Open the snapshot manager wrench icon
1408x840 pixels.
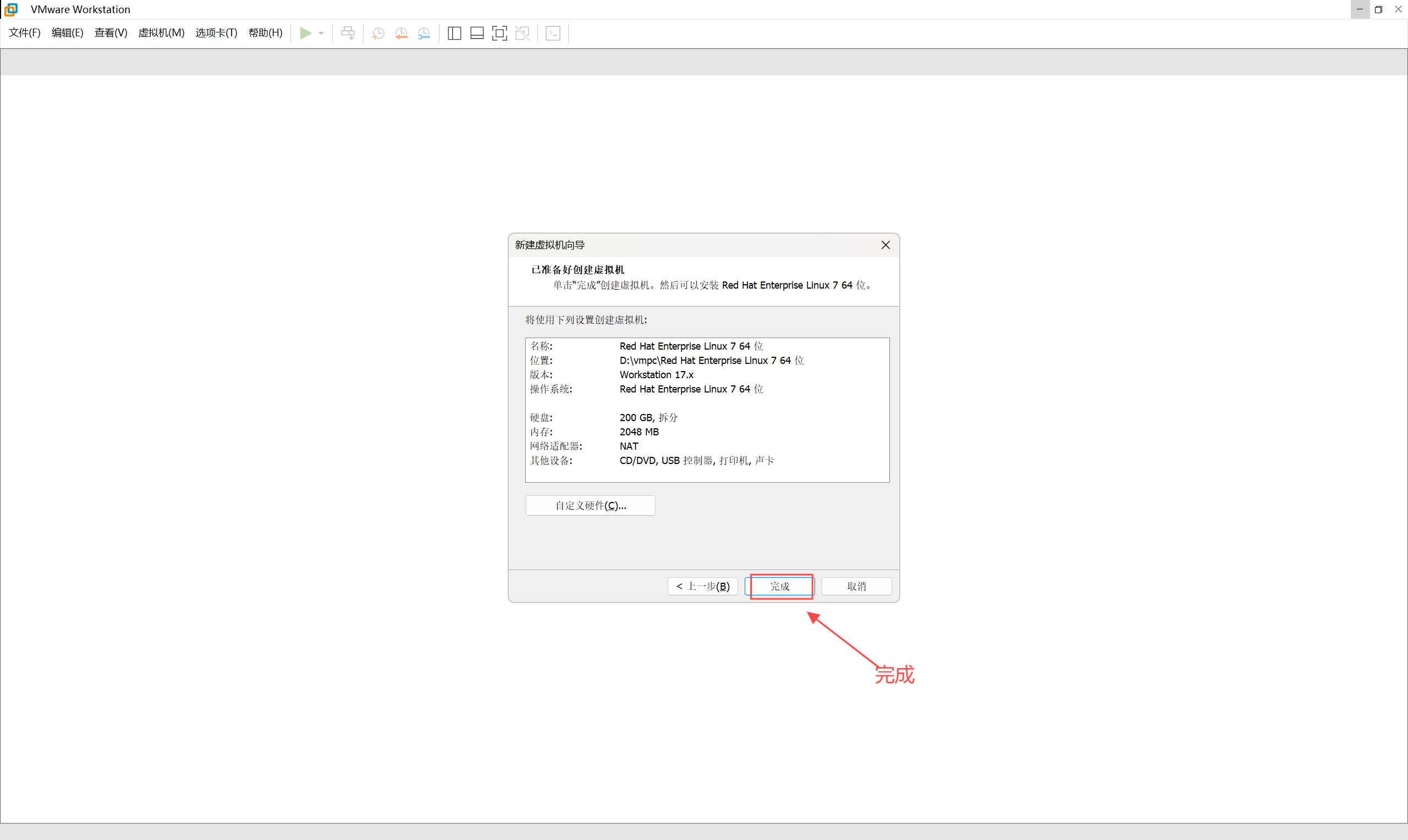424,34
